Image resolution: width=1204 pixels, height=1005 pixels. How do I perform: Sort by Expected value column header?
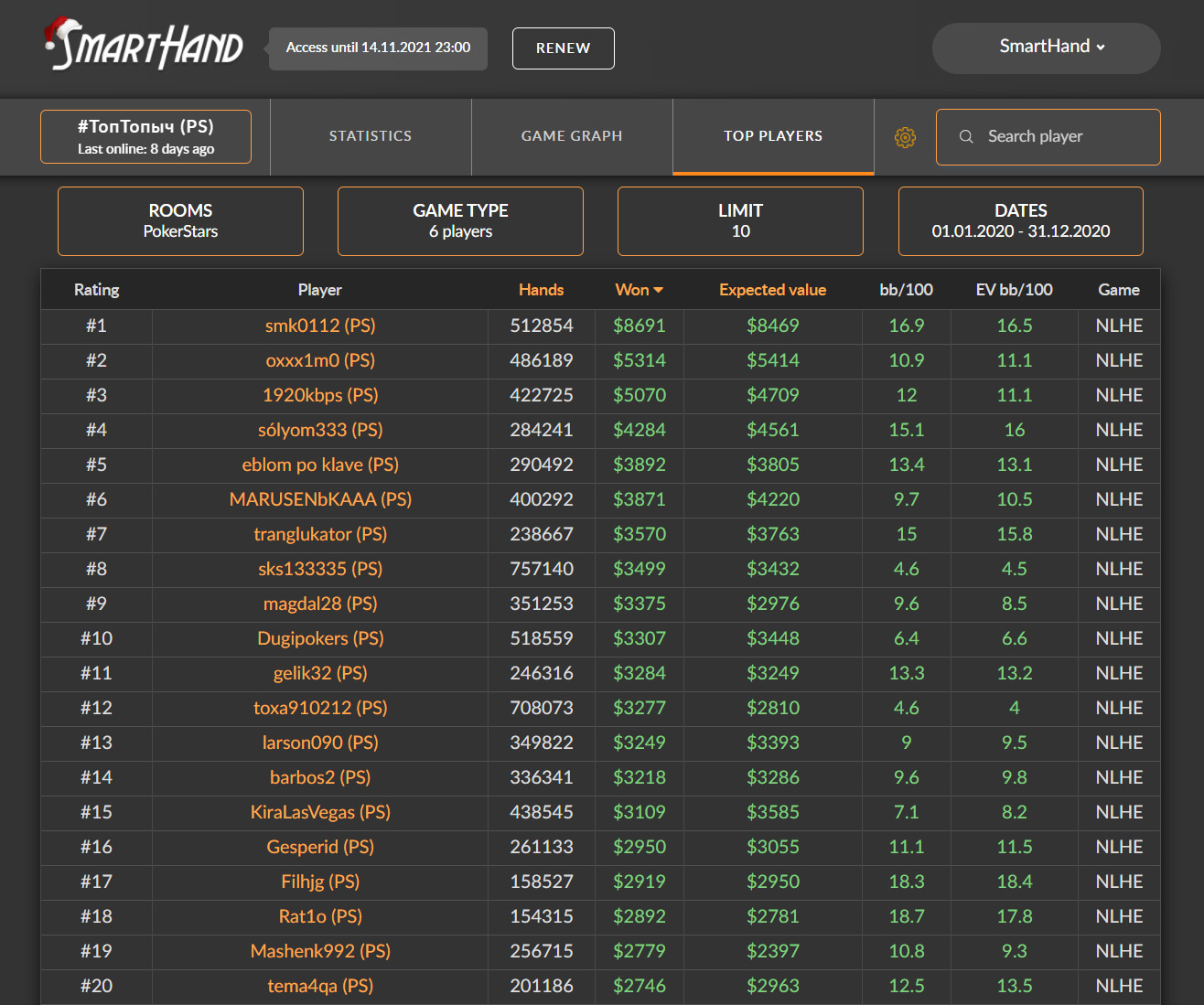click(x=772, y=290)
